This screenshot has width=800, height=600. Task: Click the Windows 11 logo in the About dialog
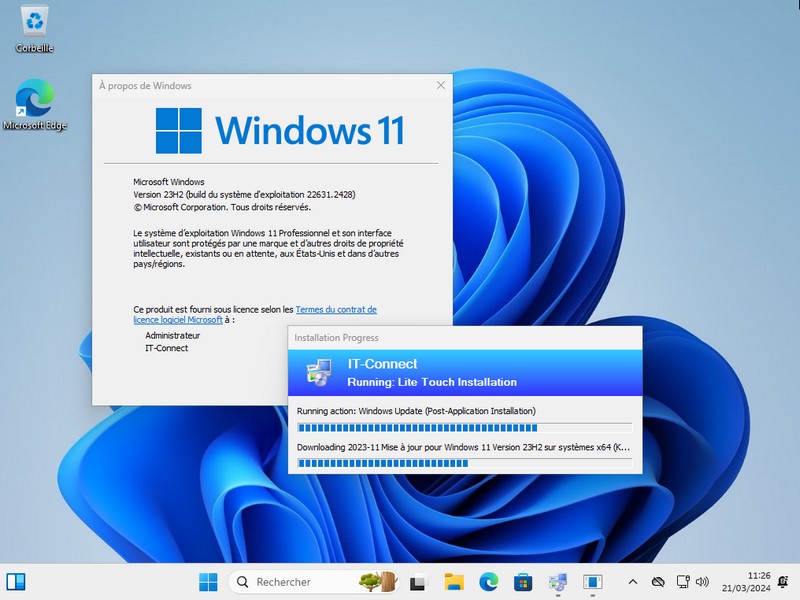(280, 131)
